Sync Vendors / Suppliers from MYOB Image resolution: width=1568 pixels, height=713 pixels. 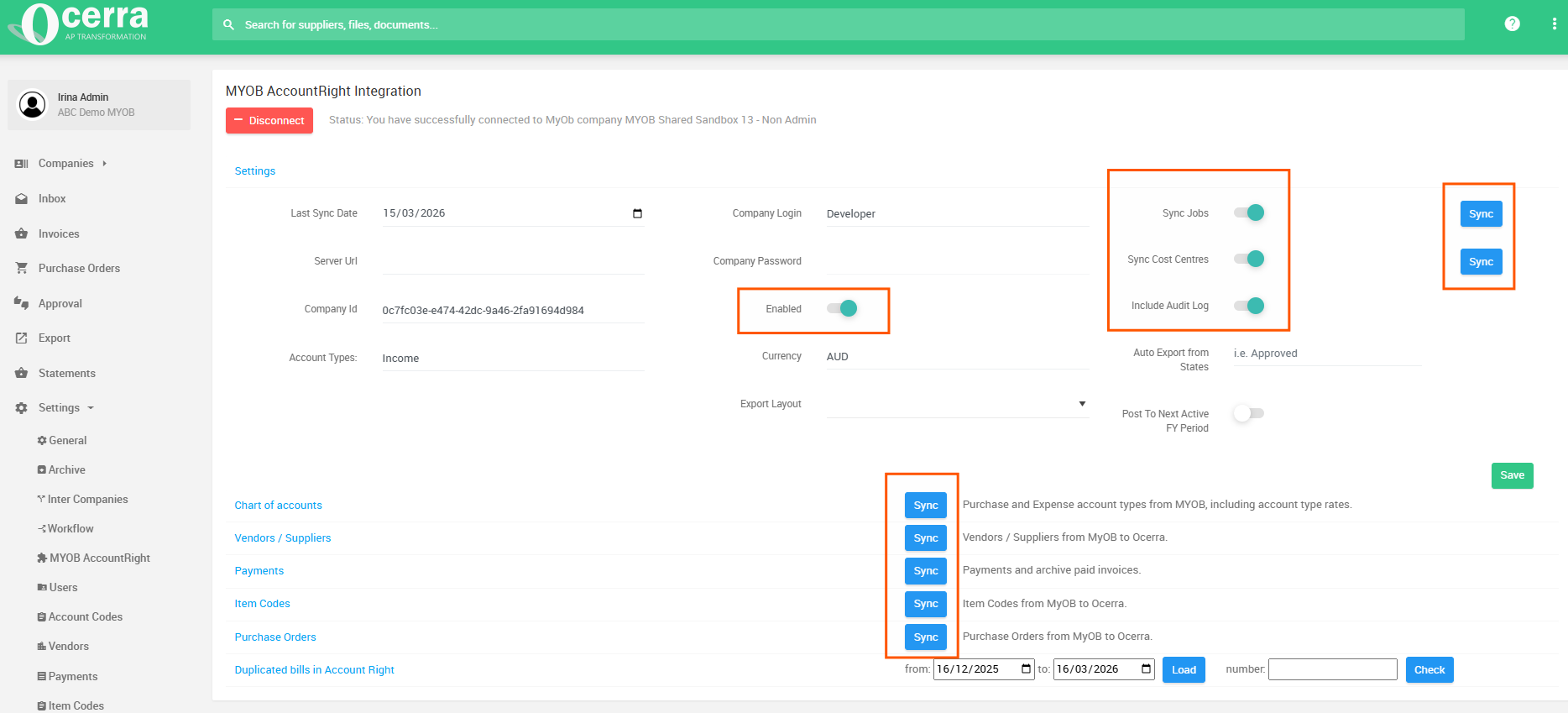point(926,537)
